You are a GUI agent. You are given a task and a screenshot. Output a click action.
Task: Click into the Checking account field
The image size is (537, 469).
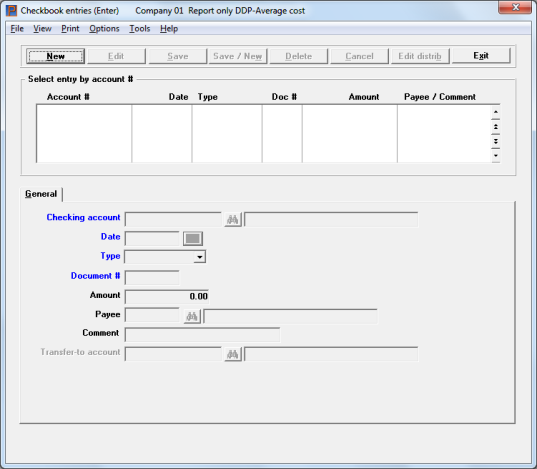coord(173,220)
